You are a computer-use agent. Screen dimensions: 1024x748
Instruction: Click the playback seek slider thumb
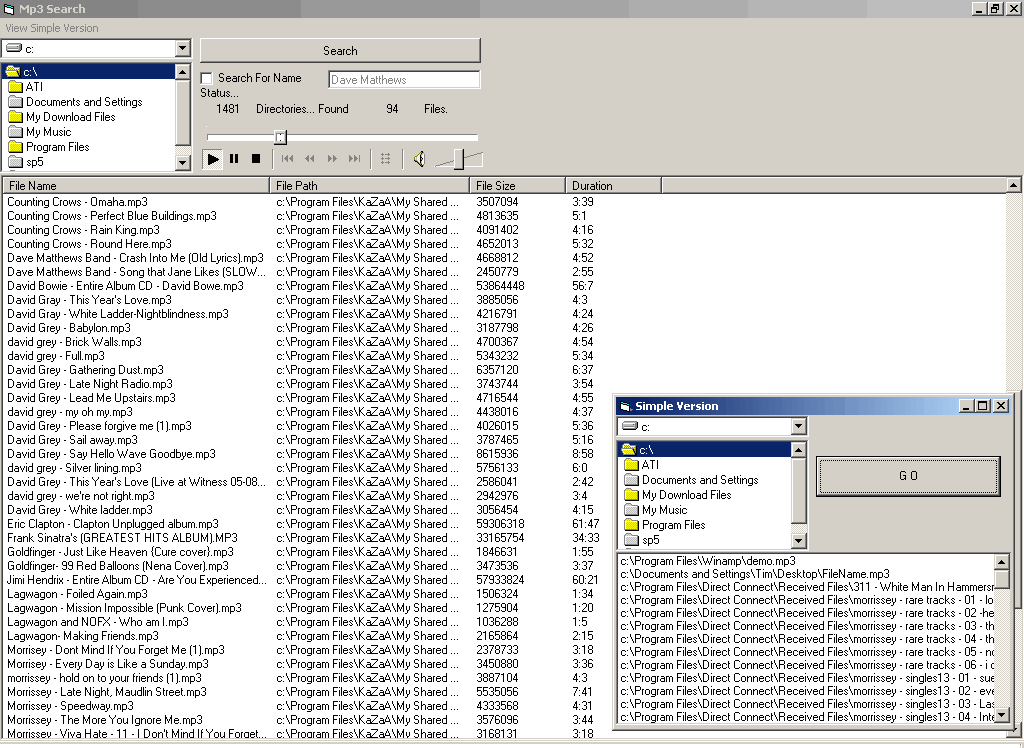pos(280,137)
